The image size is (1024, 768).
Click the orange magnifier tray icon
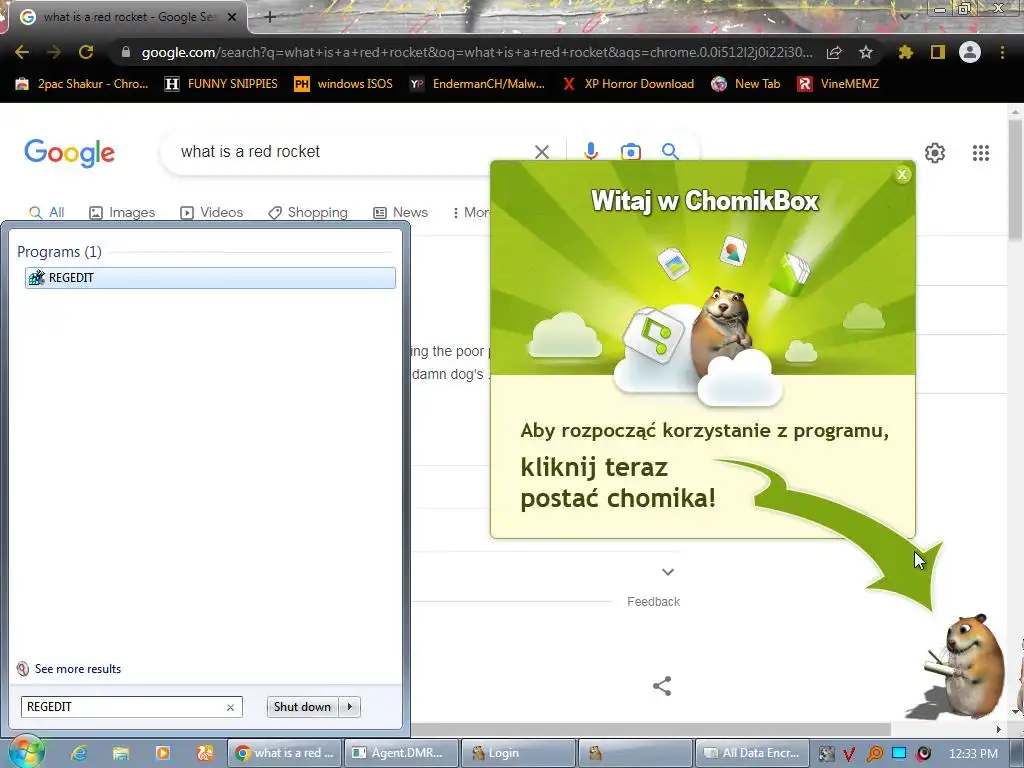tap(874, 754)
